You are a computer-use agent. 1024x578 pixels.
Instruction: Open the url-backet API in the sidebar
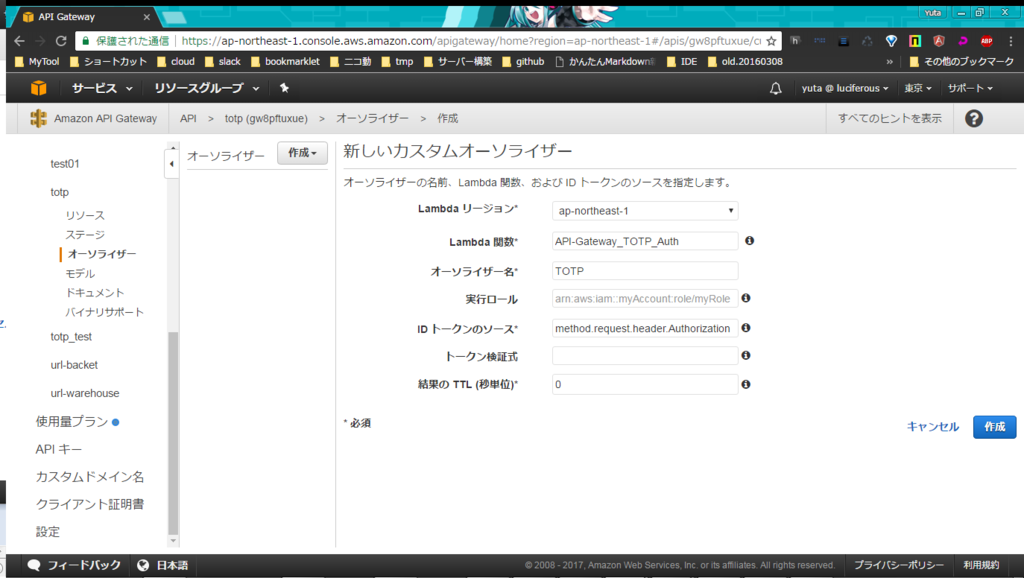pos(74,364)
